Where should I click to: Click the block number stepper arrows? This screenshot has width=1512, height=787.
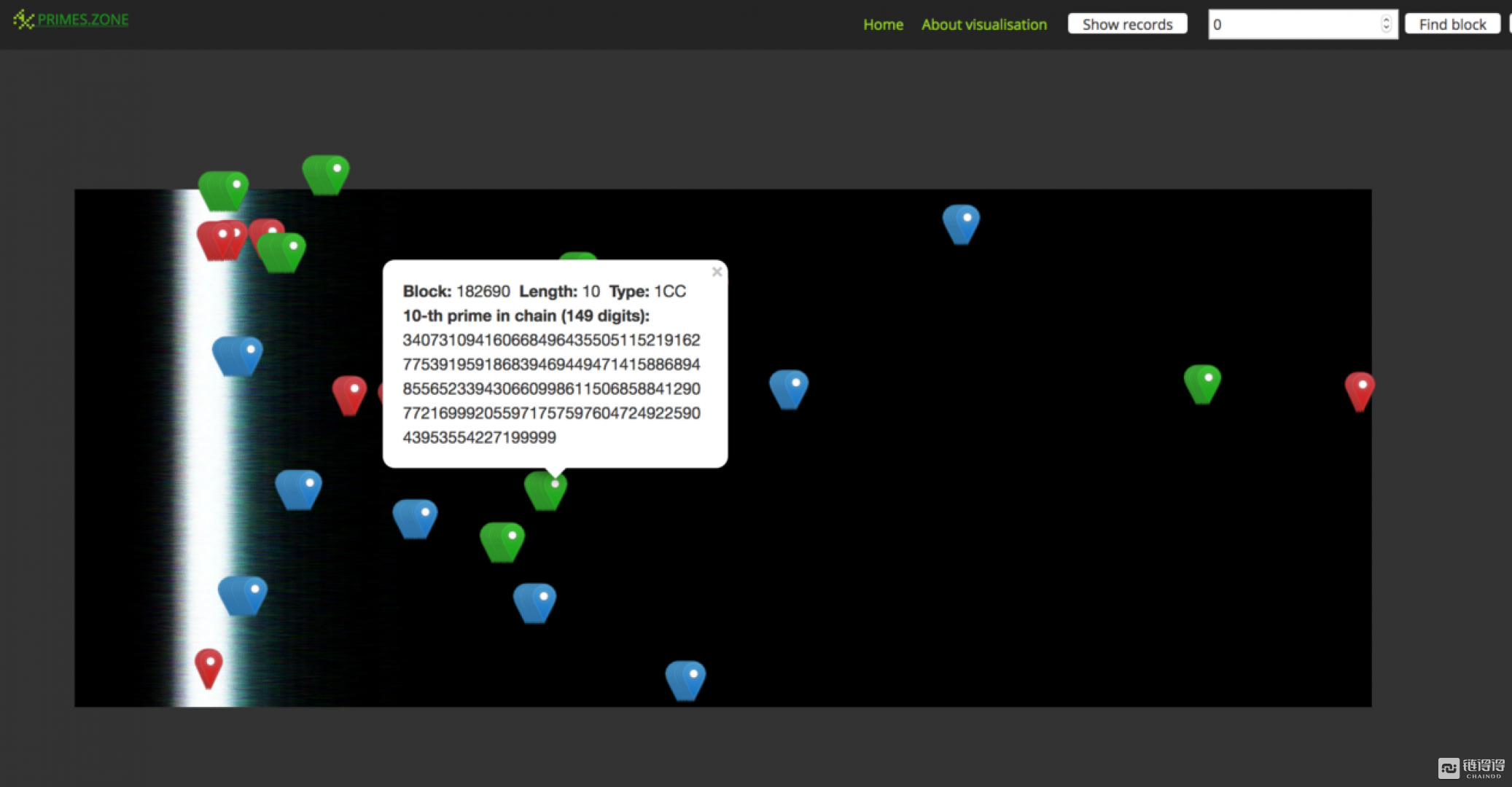pos(1386,24)
